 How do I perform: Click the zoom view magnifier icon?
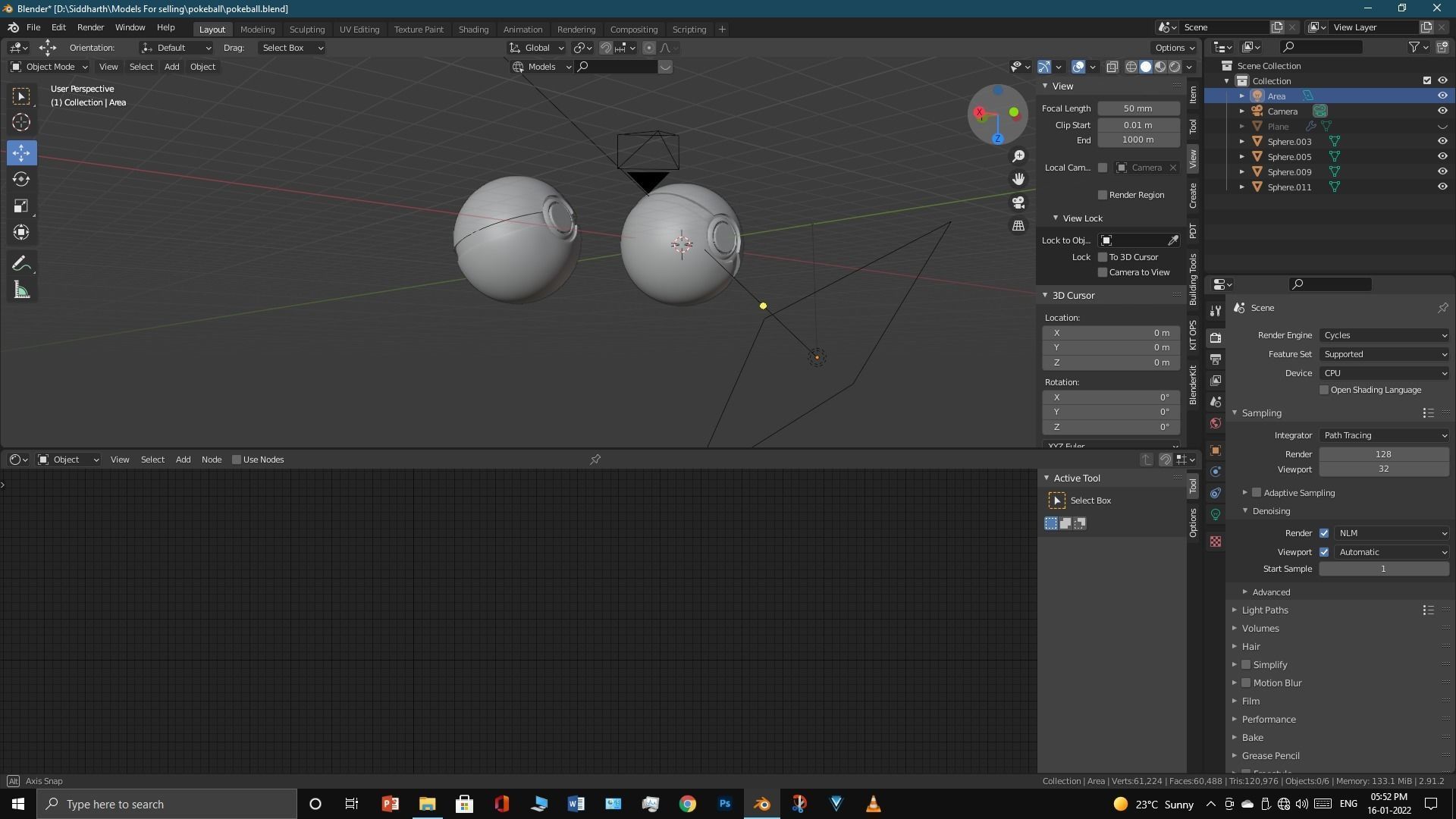point(1018,155)
